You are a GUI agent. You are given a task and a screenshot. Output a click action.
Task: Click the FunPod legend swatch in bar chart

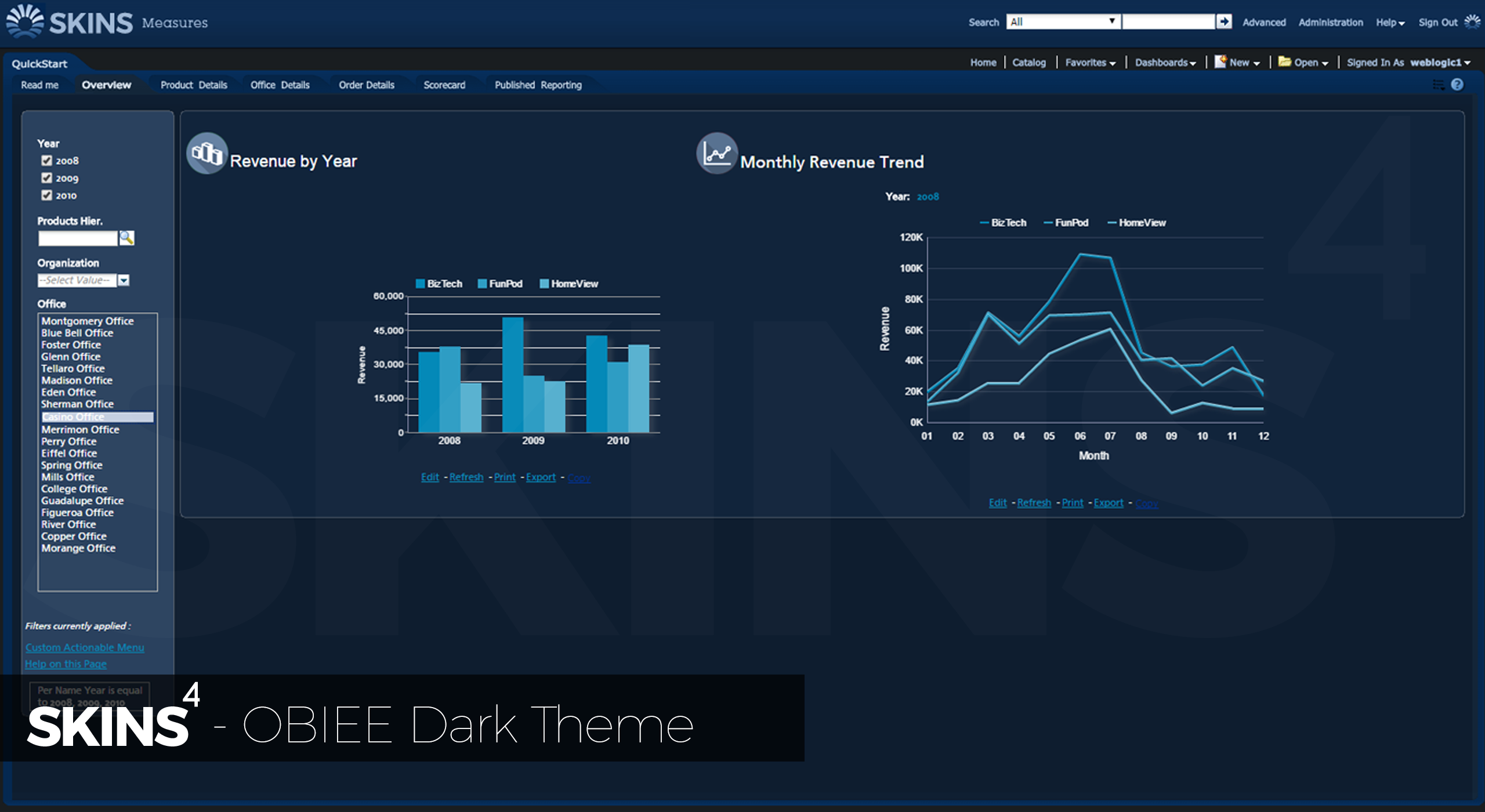[482, 284]
